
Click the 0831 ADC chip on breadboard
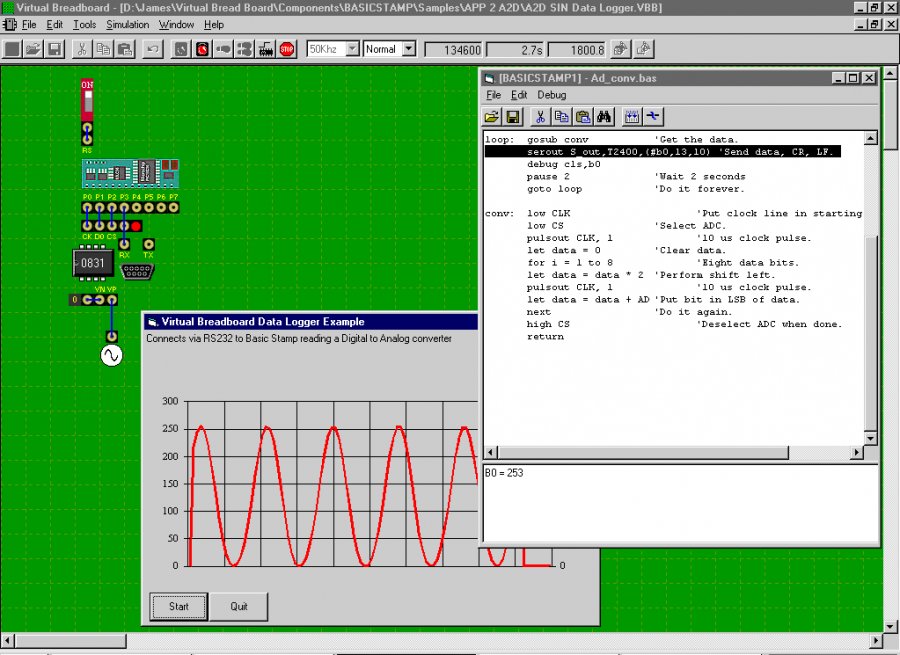[x=92, y=263]
